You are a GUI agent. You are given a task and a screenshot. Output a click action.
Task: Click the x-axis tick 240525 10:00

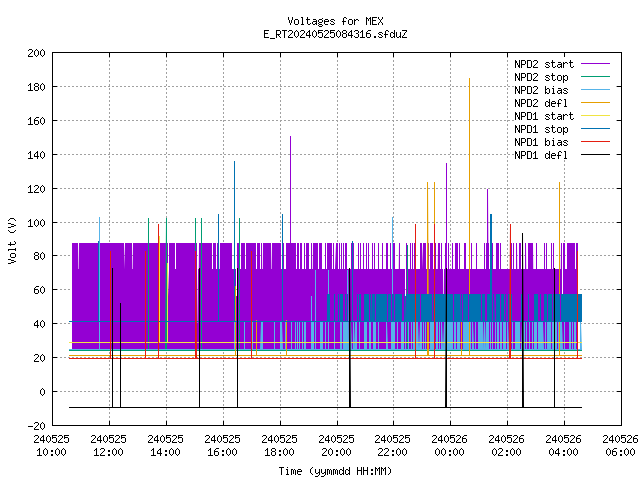click(x=51, y=446)
